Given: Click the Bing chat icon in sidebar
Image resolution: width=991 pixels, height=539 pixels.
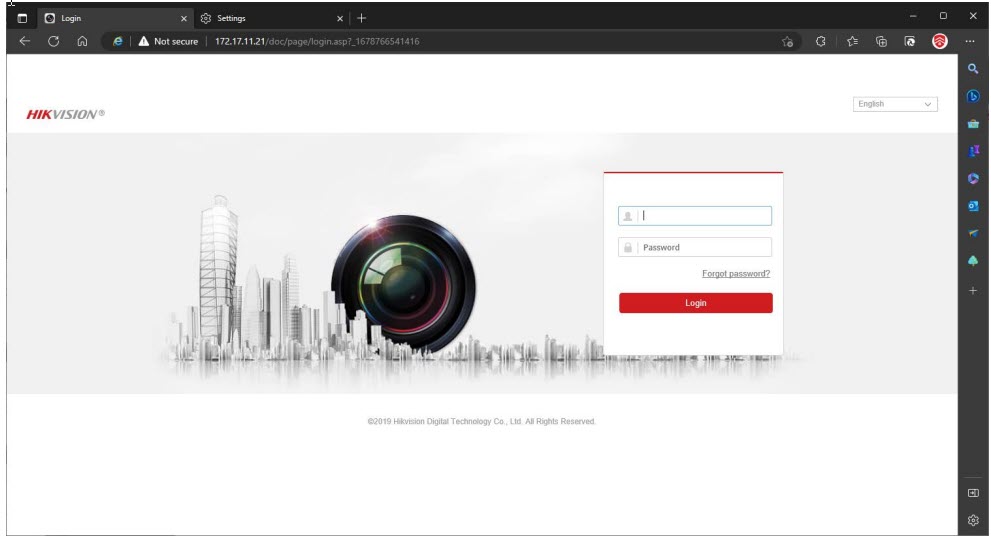Looking at the screenshot, I should tap(973, 96).
